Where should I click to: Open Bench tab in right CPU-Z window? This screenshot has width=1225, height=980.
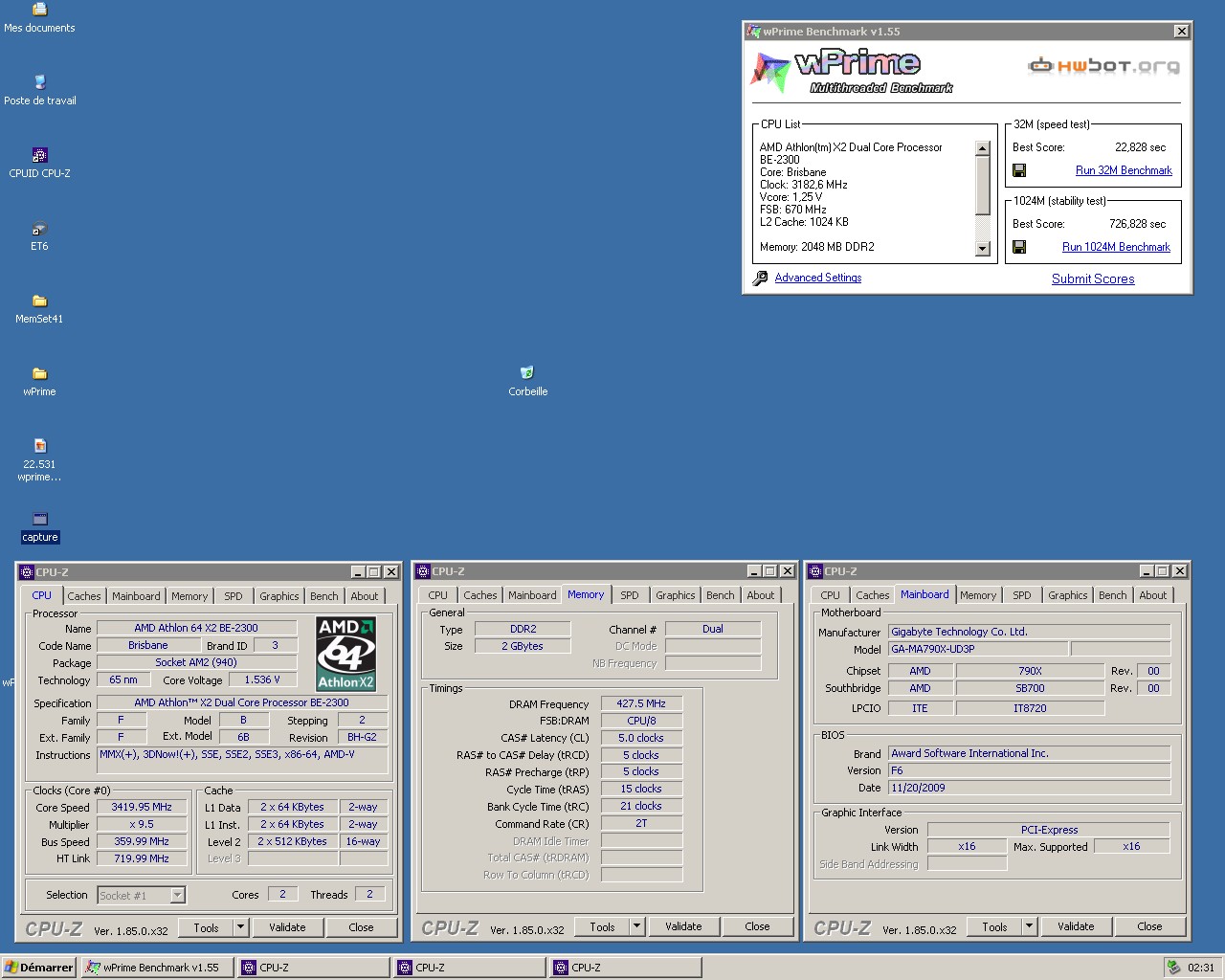coord(1112,595)
